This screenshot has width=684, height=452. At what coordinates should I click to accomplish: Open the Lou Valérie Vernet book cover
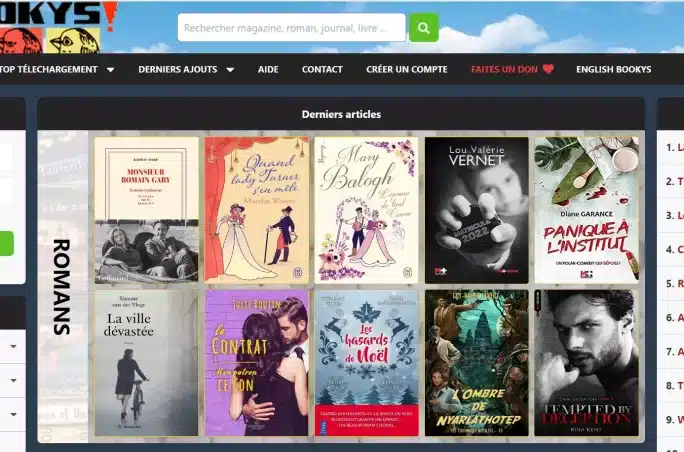pos(477,210)
